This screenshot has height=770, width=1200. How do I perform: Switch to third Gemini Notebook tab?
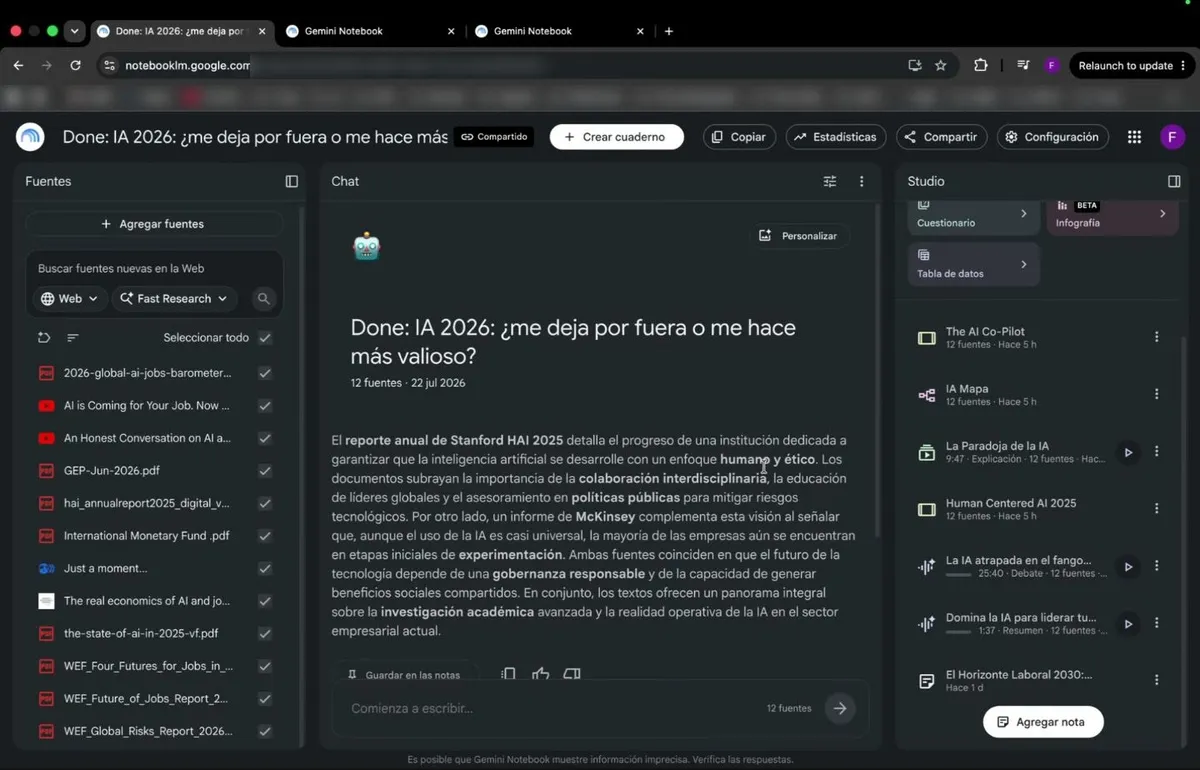[x=560, y=31]
